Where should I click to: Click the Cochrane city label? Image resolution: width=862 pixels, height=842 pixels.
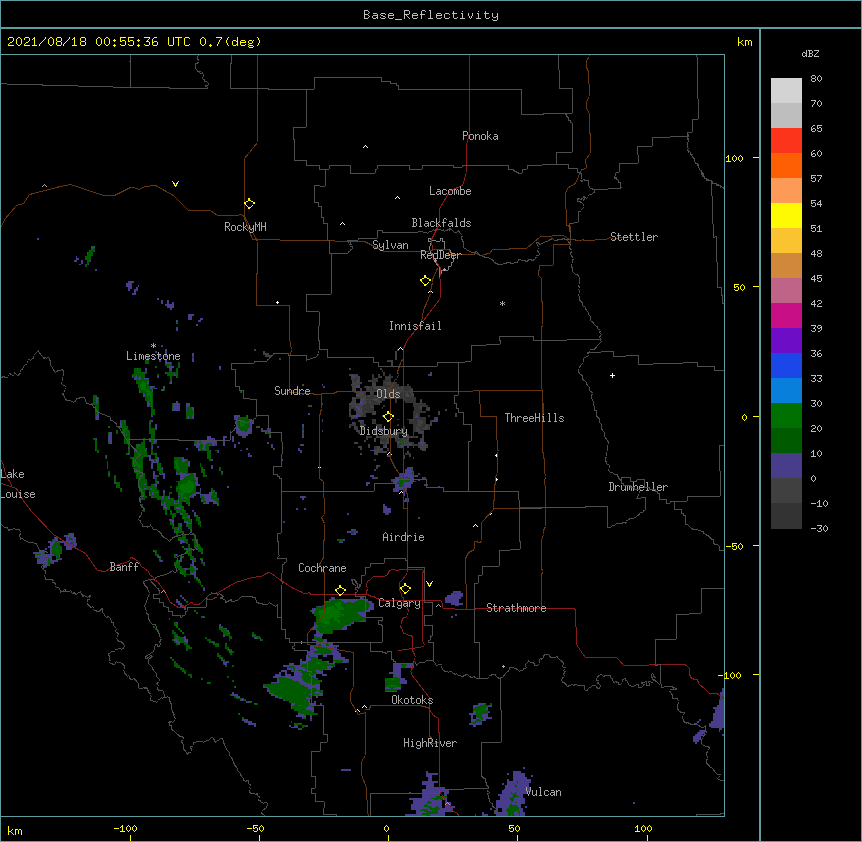[322, 568]
